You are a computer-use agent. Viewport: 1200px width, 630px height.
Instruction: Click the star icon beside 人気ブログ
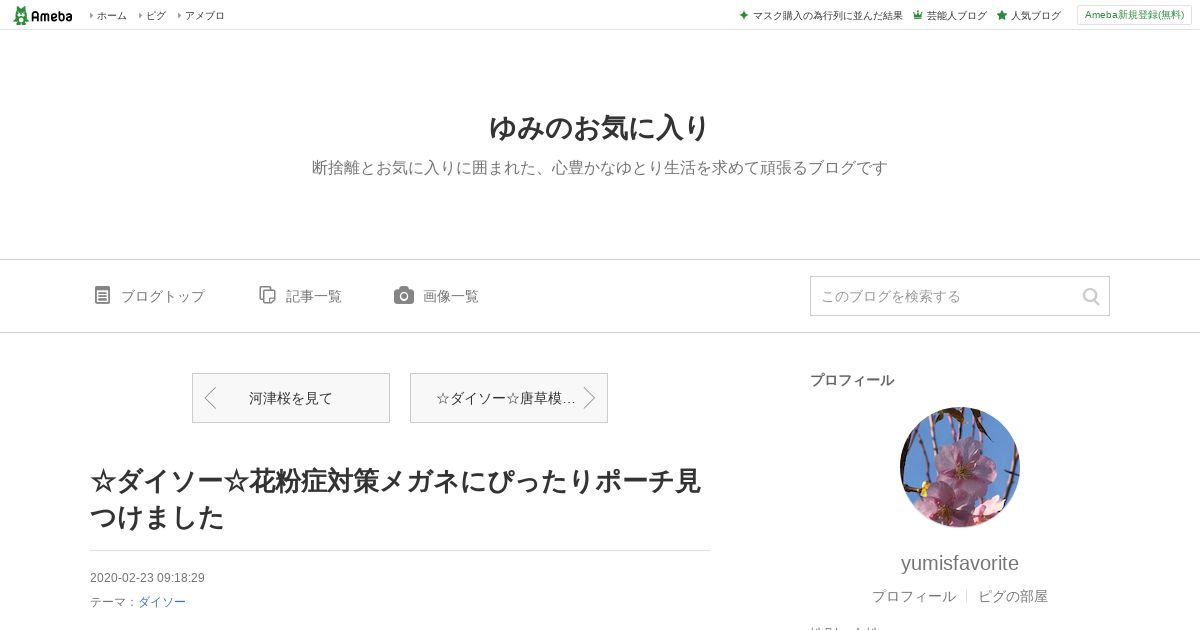pos(1001,15)
